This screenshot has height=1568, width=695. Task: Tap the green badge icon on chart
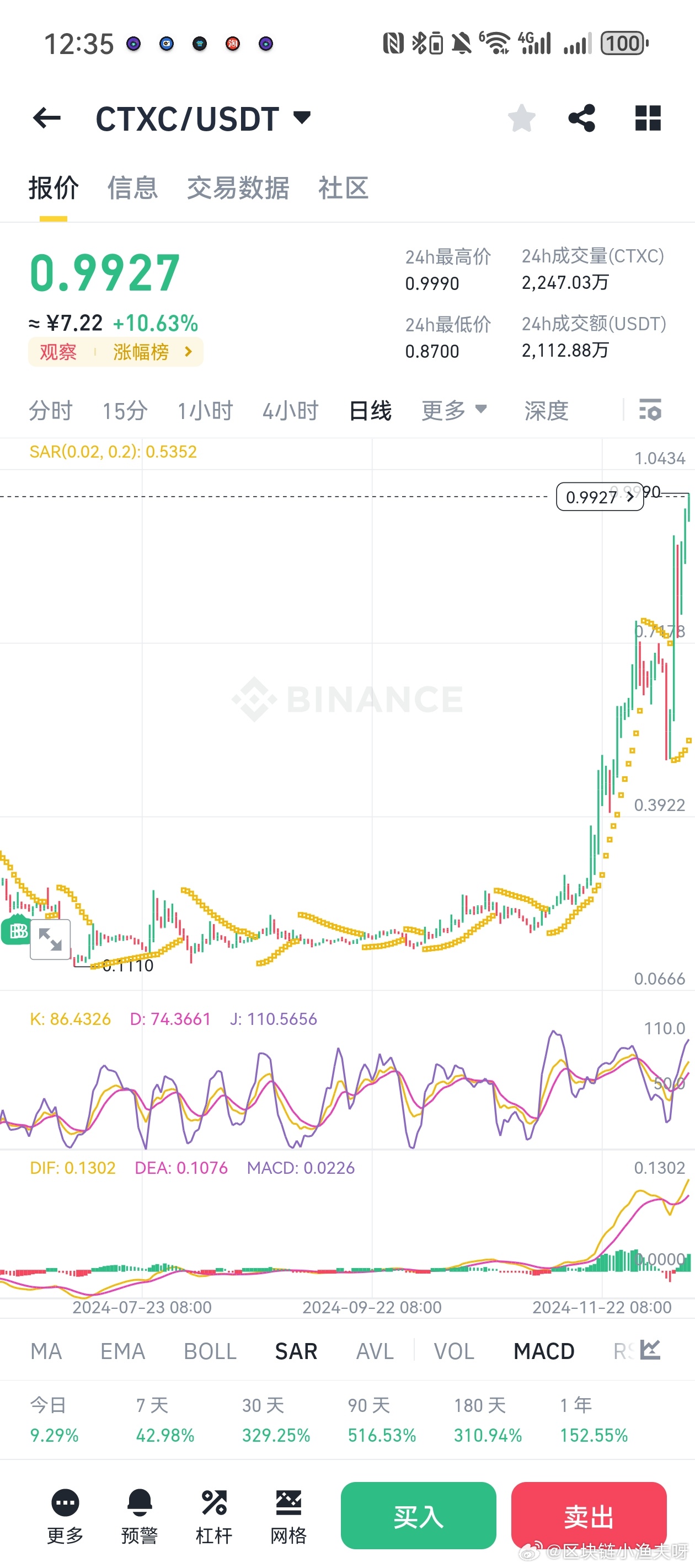(x=16, y=930)
